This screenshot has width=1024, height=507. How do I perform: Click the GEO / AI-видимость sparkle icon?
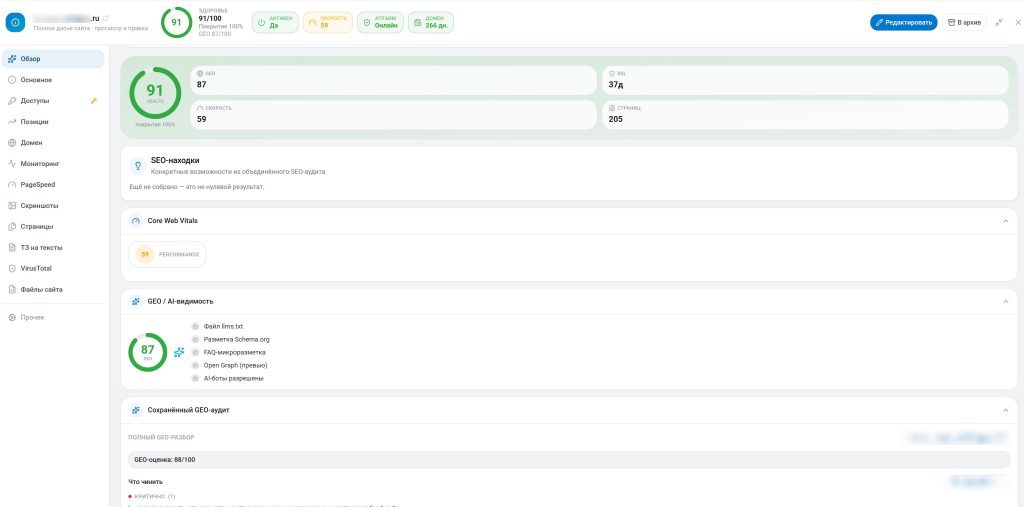136,302
